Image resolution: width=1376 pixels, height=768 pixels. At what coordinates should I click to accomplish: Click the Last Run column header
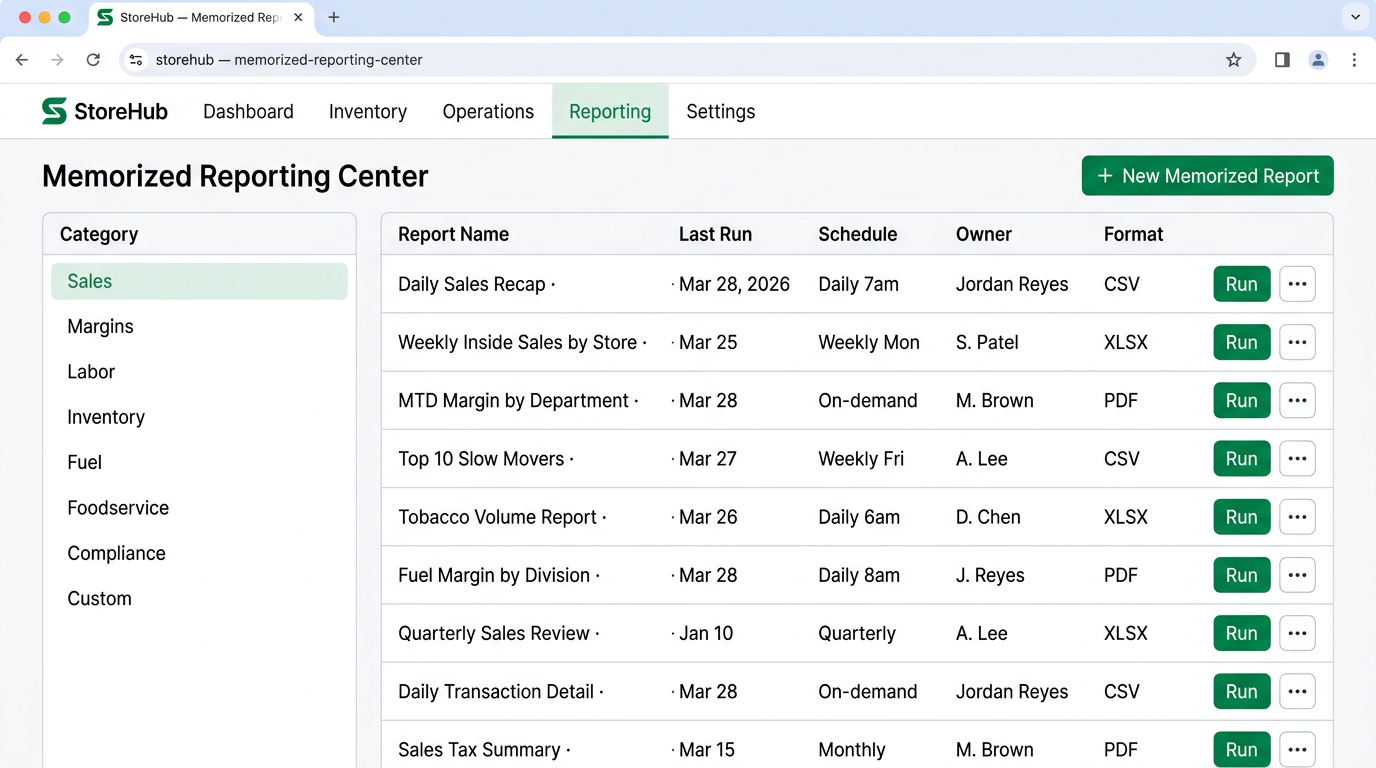click(x=715, y=234)
